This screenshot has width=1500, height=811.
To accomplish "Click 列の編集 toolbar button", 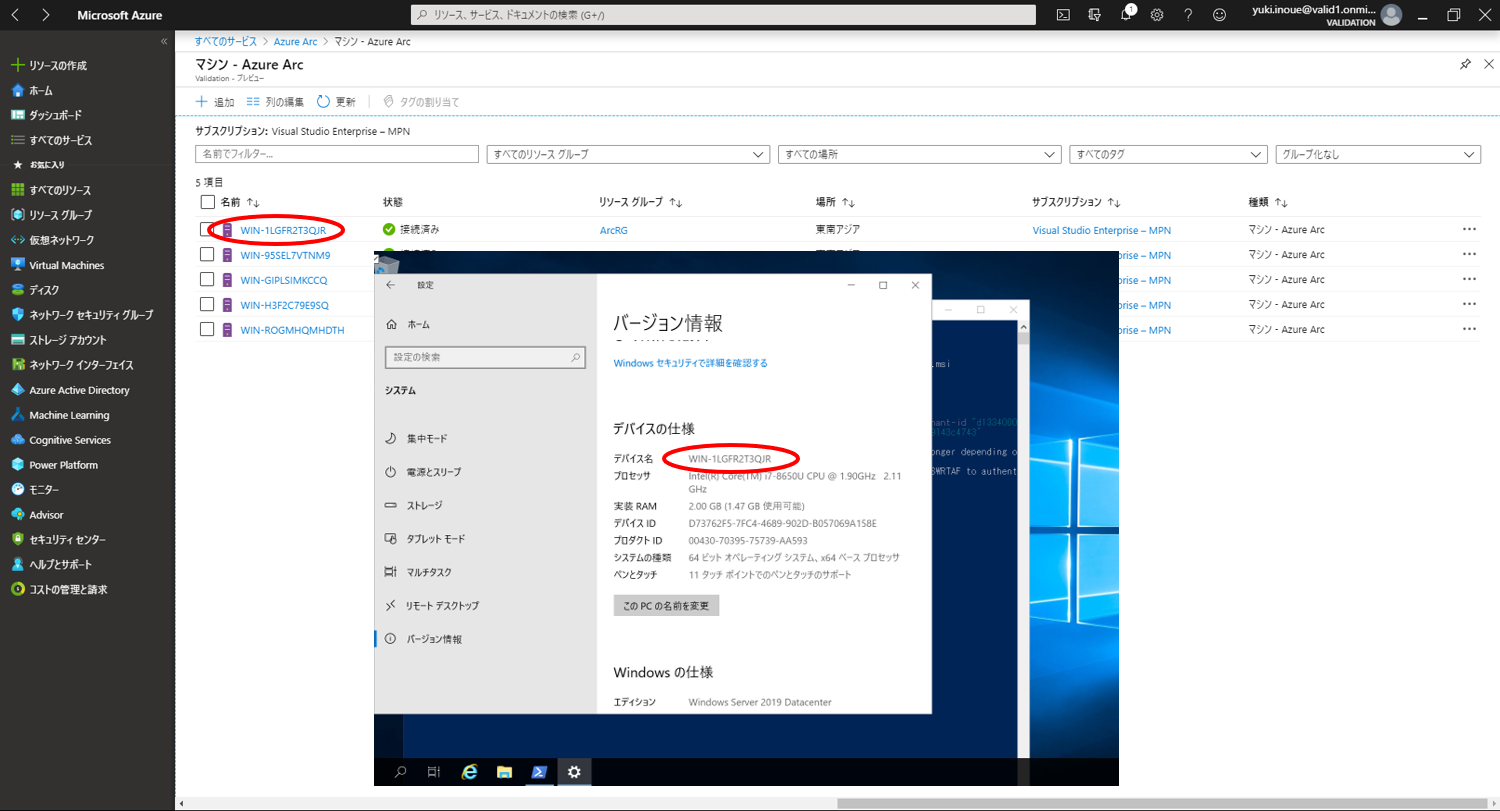I will 275,102.
